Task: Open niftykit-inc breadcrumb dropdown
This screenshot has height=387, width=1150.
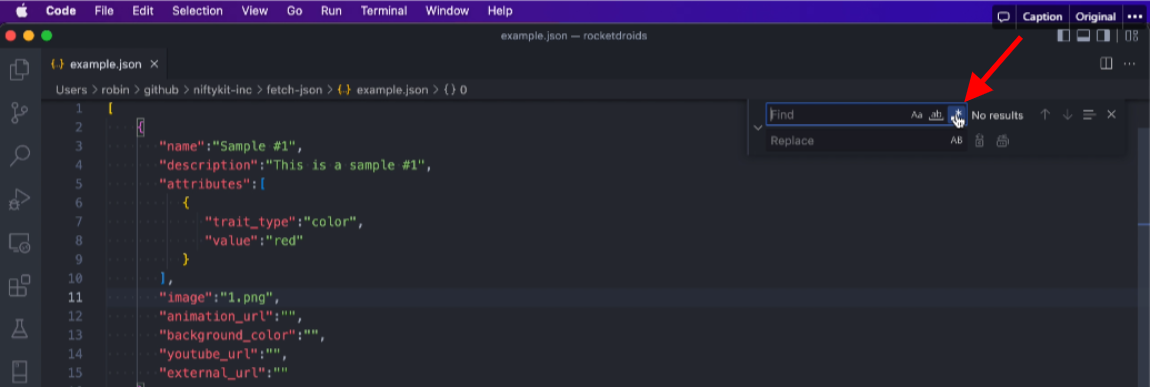Action: (x=222, y=90)
